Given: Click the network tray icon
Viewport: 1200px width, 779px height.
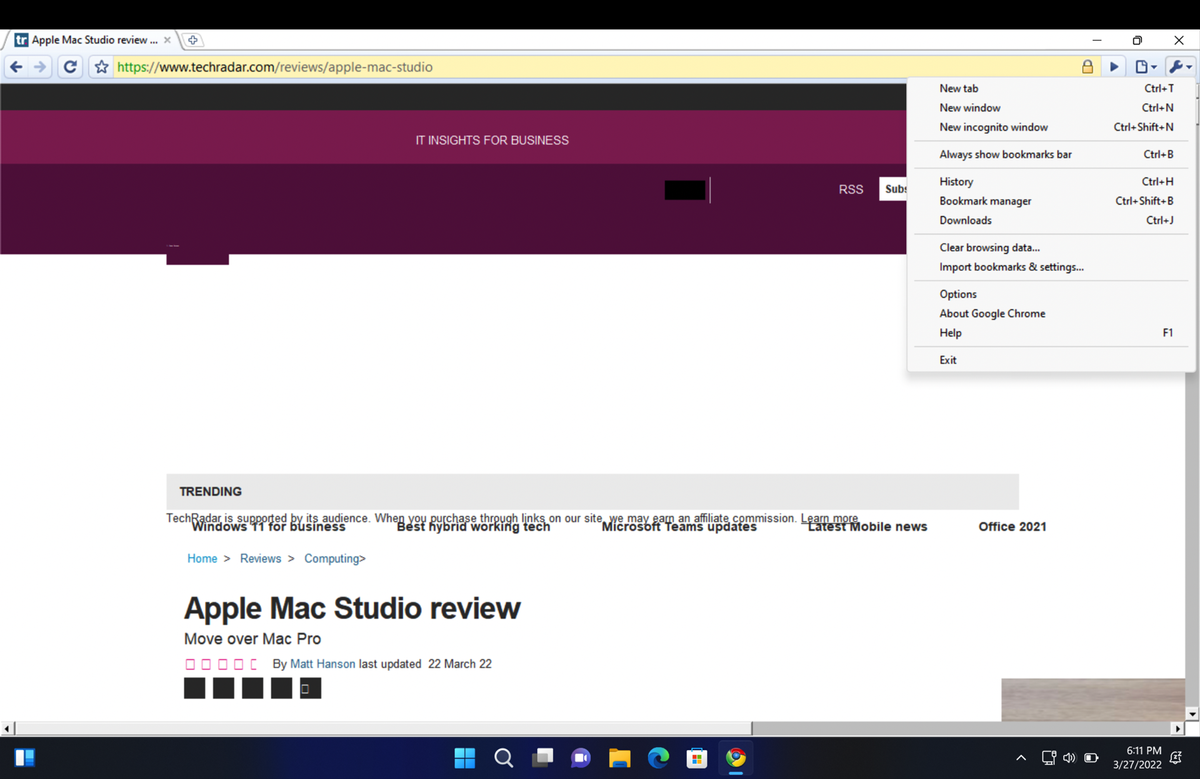Looking at the screenshot, I should click(x=1049, y=757).
